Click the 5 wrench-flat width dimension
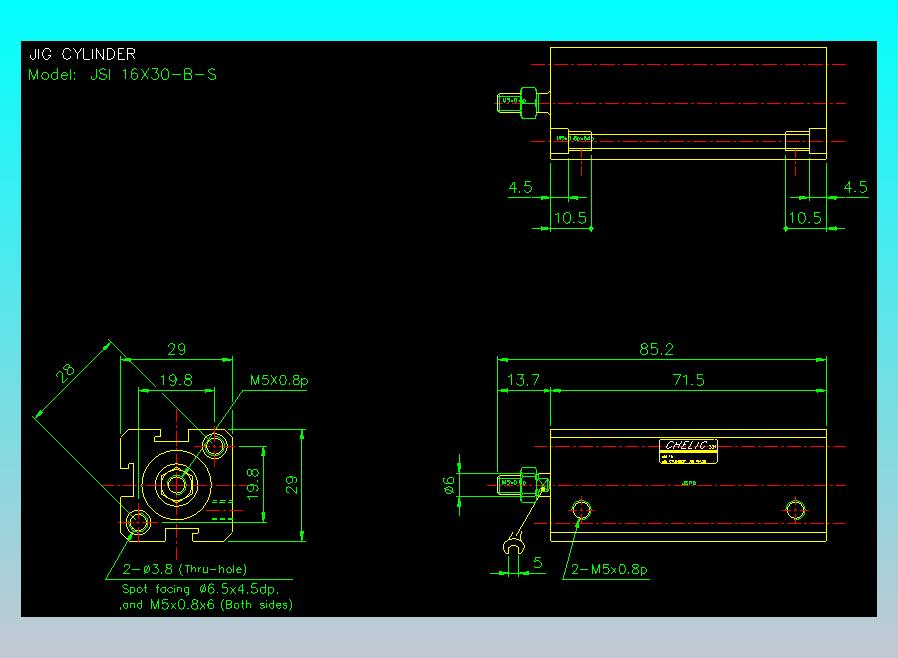Screen dimensions: 898x658 pos(537,563)
